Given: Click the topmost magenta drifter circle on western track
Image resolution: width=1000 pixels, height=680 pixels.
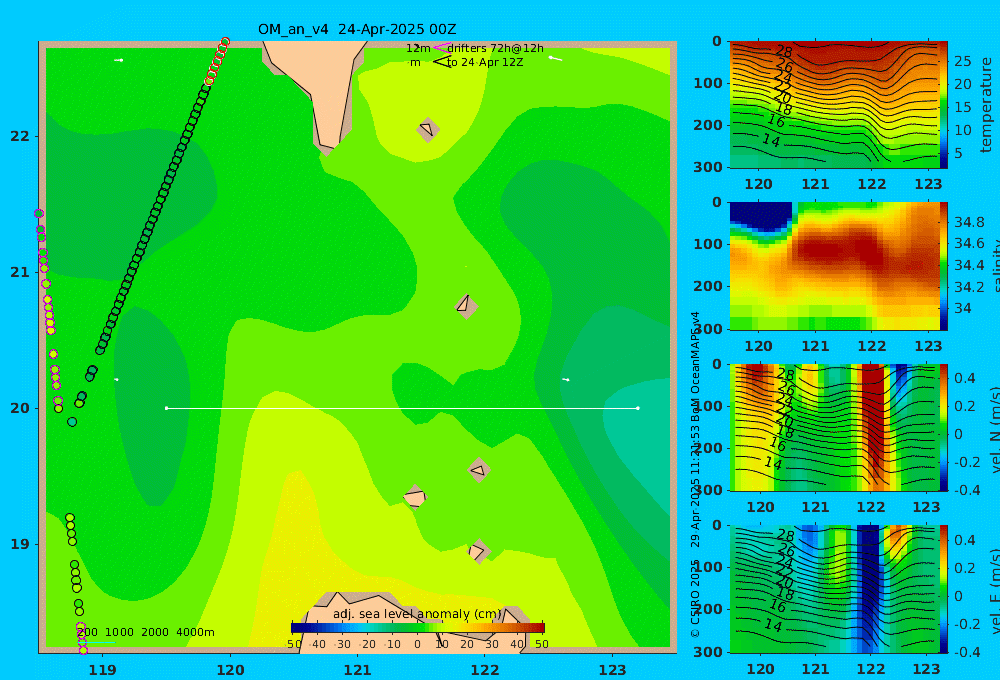Looking at the screenshot, I should 39,214.
